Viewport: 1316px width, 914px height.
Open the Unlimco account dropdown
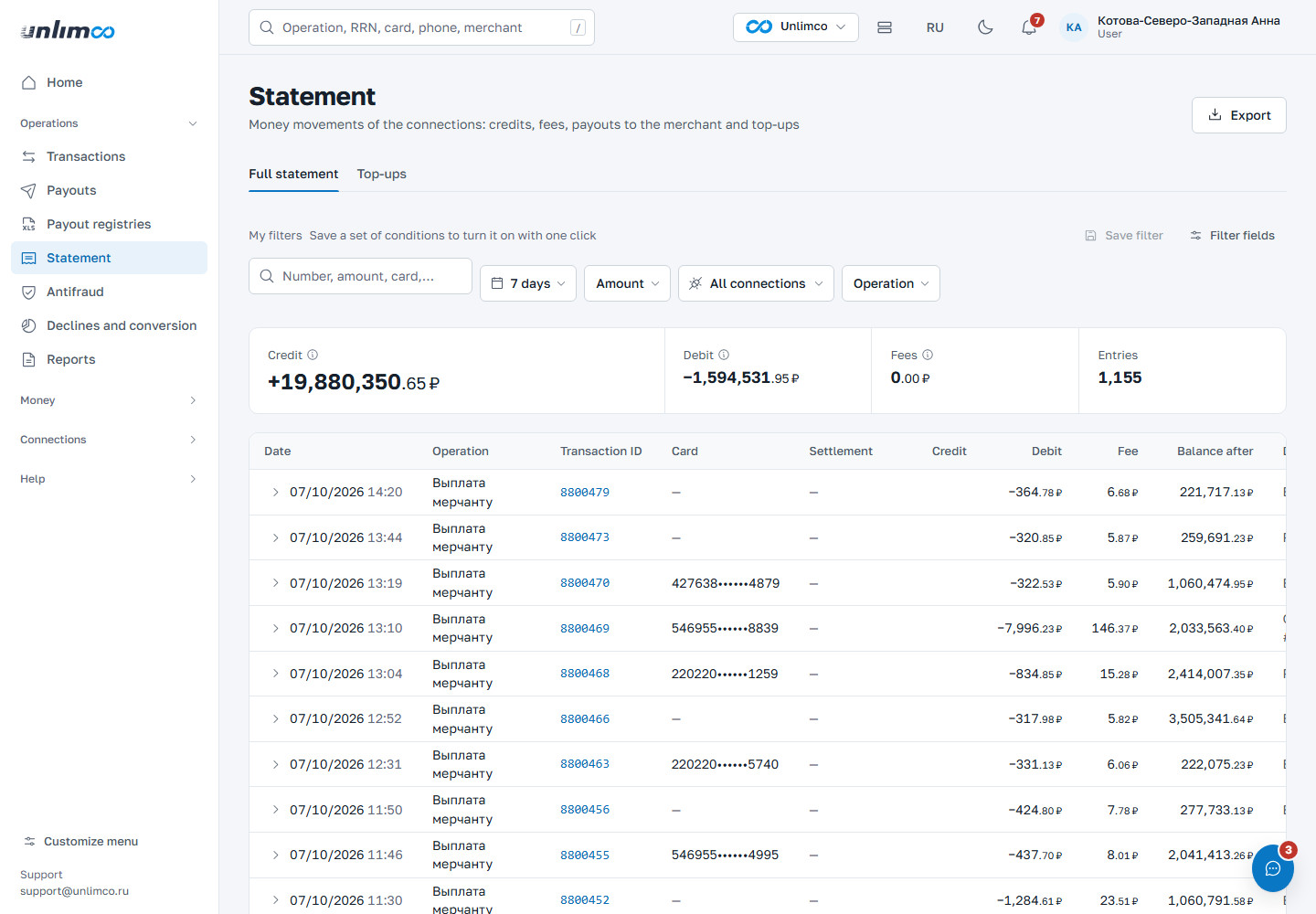click(x=795, y=27)
